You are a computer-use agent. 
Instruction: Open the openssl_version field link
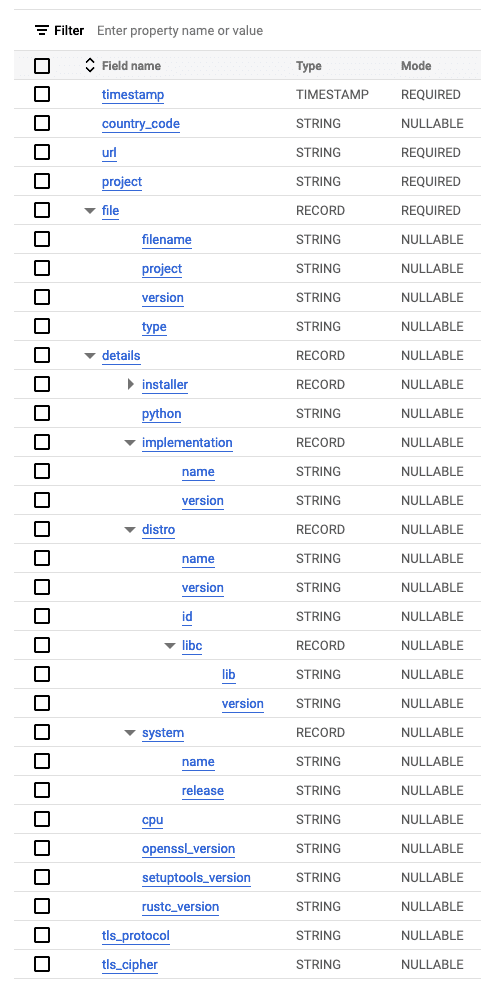189,849
